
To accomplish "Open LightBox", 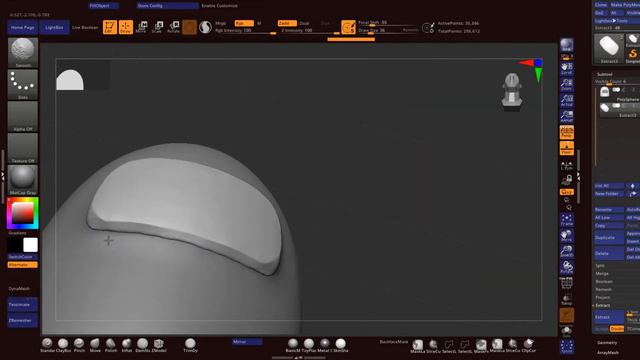I will coord(54,27).
